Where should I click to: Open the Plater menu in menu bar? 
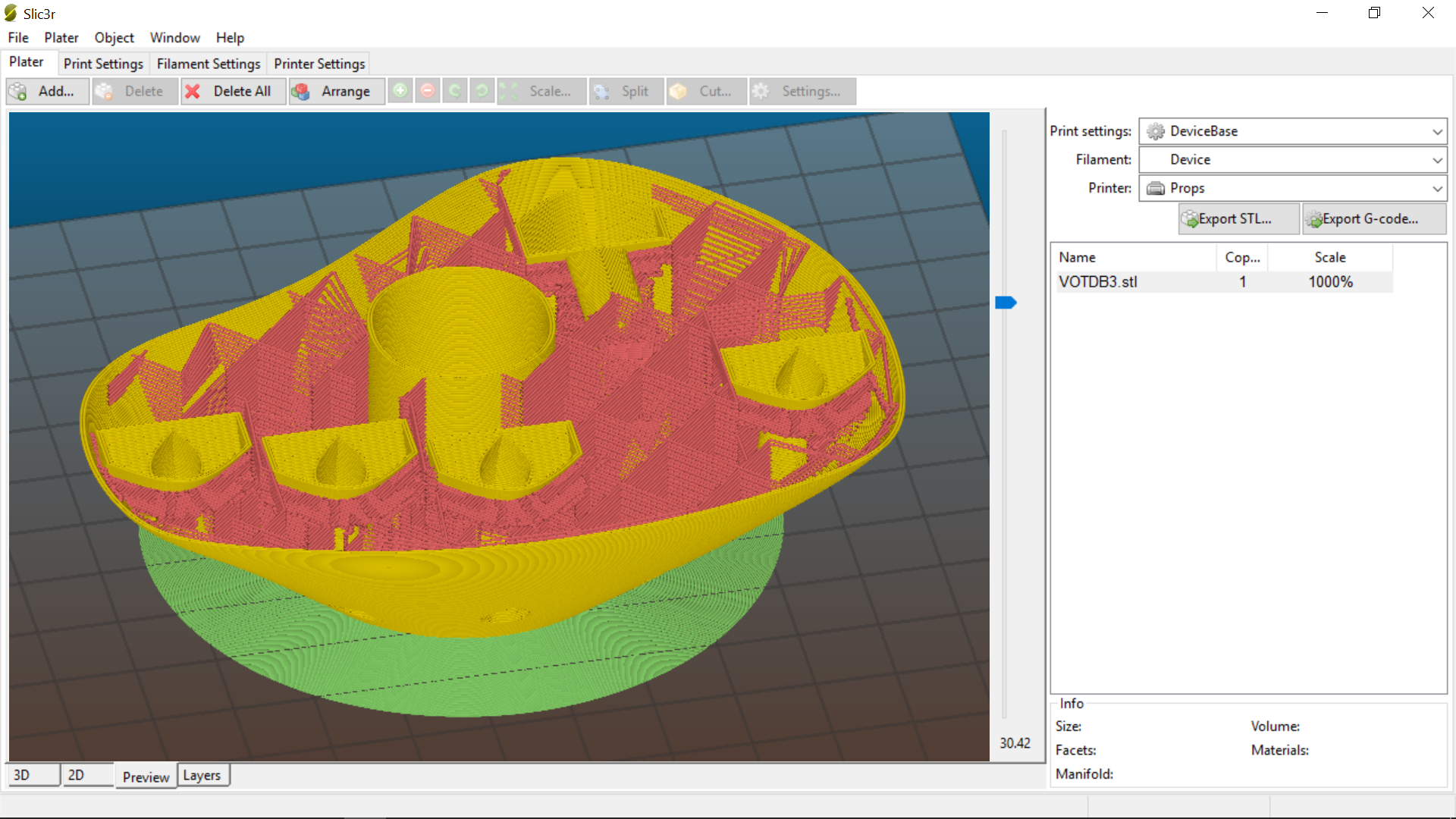[61, 38]
